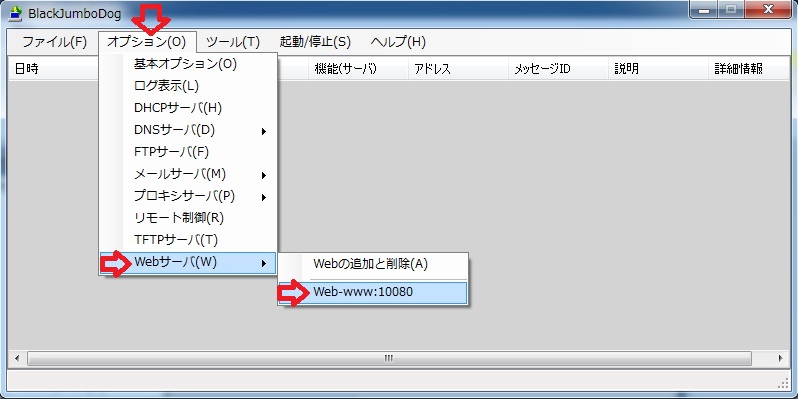
Task: Select 基本オプション(O) entry
Action: tap(188, 65)
